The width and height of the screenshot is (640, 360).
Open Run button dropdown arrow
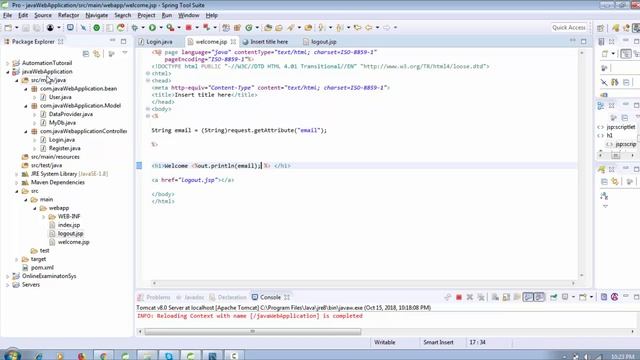161,28
